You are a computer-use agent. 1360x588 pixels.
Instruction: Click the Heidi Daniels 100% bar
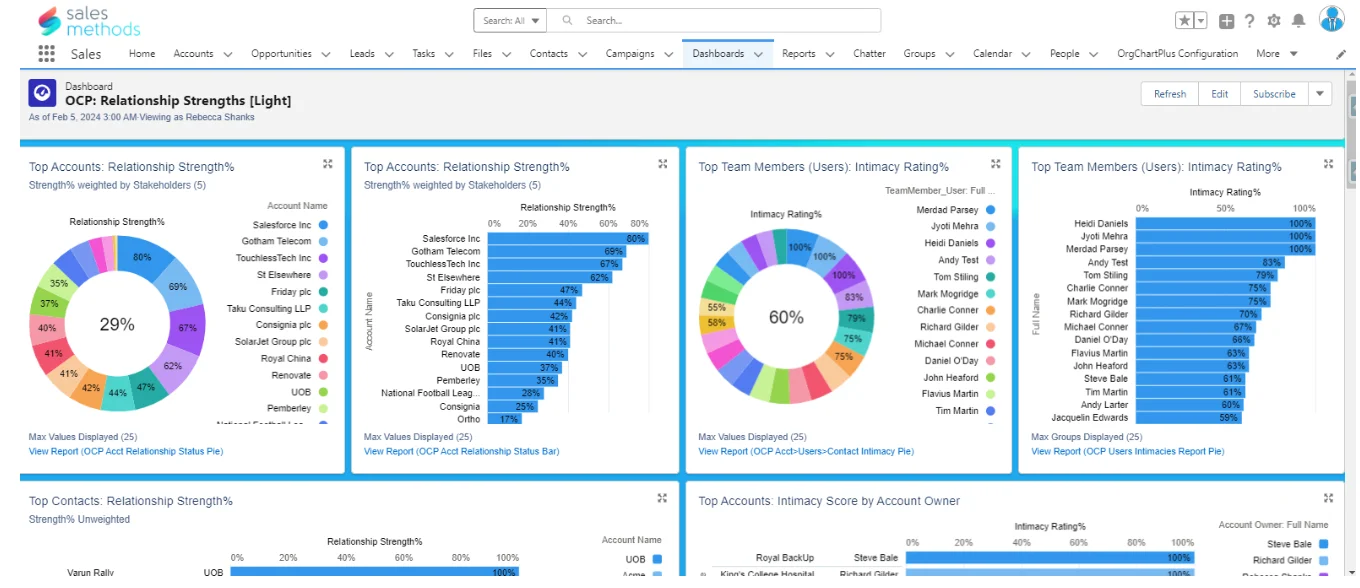point(1225,224)
